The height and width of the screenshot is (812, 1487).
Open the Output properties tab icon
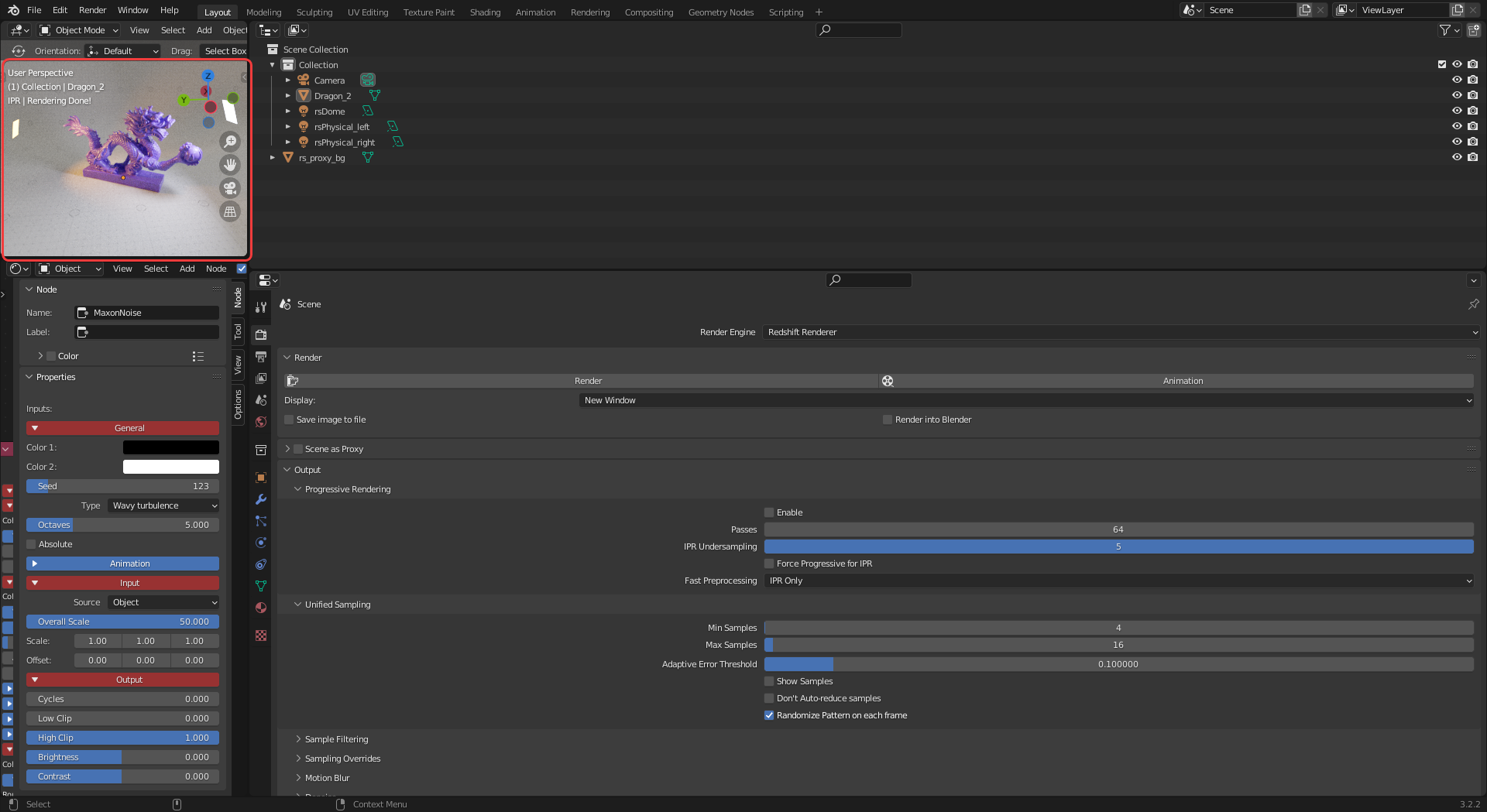click(x=261, y=357)
